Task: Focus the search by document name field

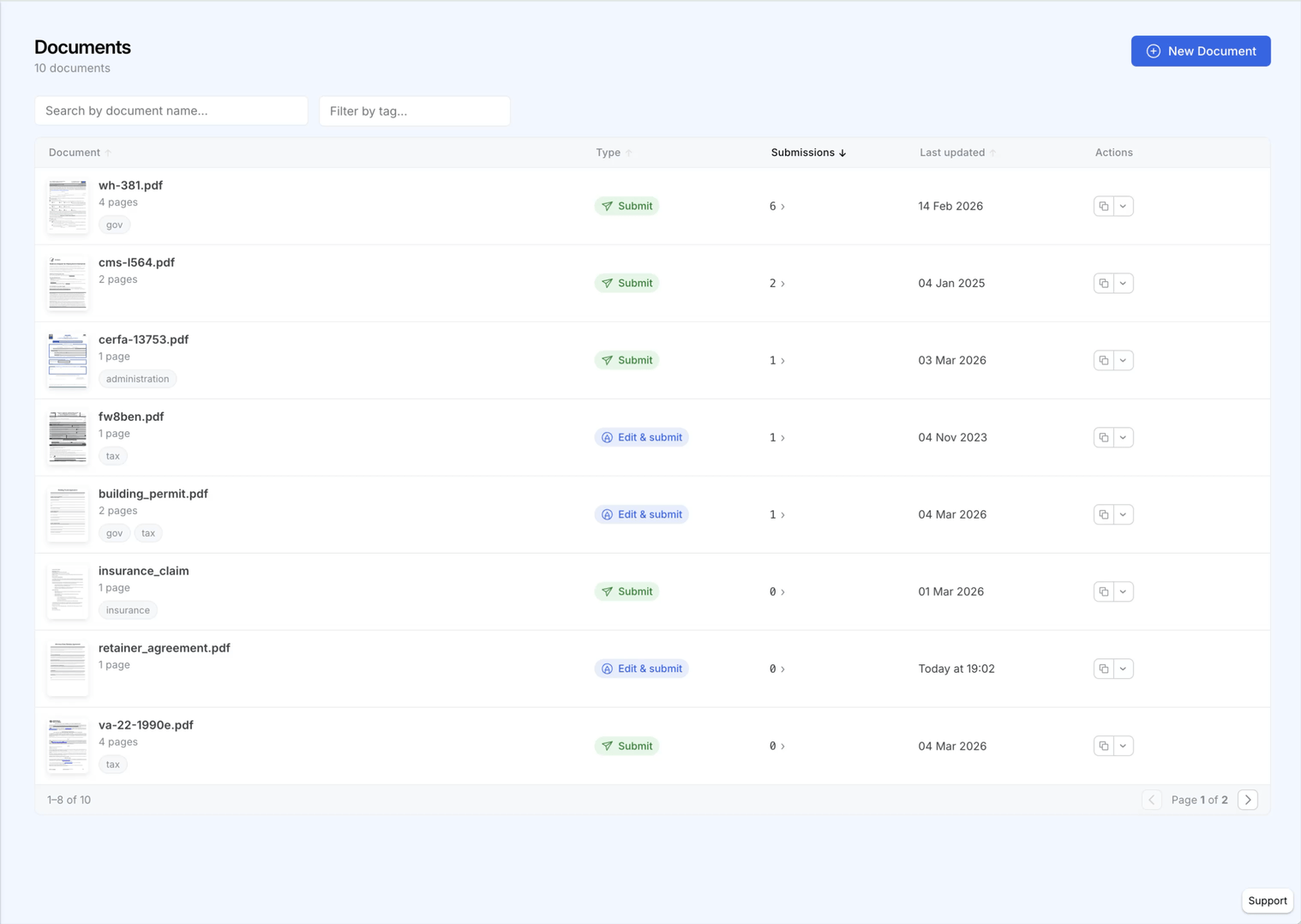Action: point(171,111)
